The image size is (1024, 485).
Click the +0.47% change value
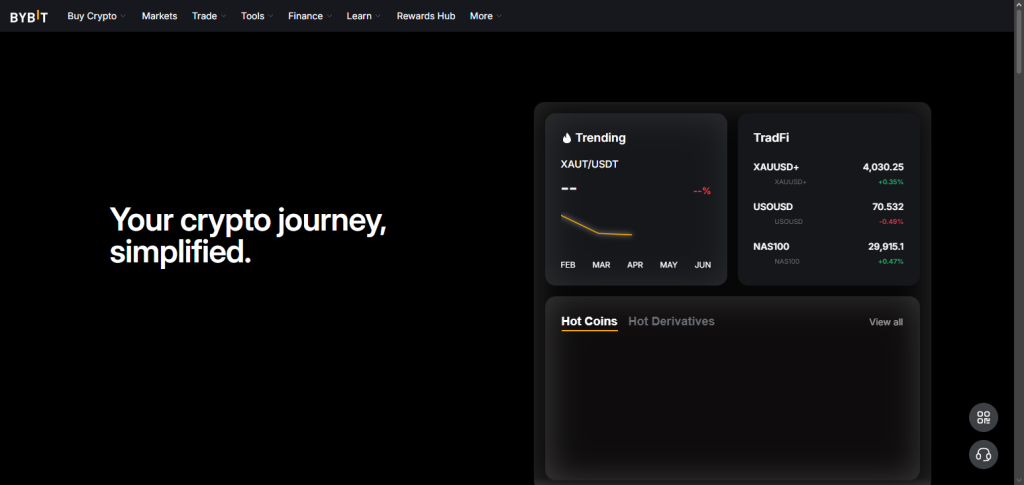click(891, 262)
